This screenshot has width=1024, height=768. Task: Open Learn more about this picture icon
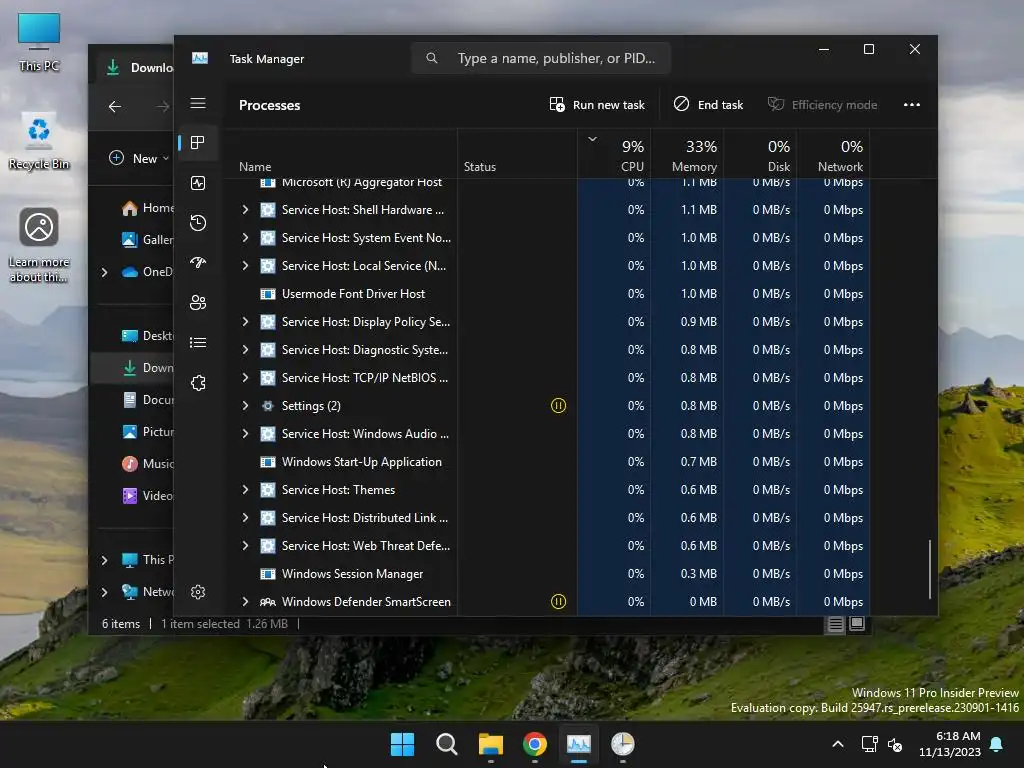[39, 246]
